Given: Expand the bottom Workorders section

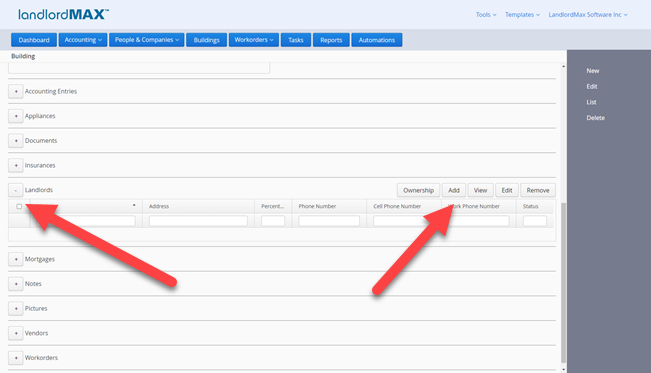Looking at the screenshot, I should 16,358.
